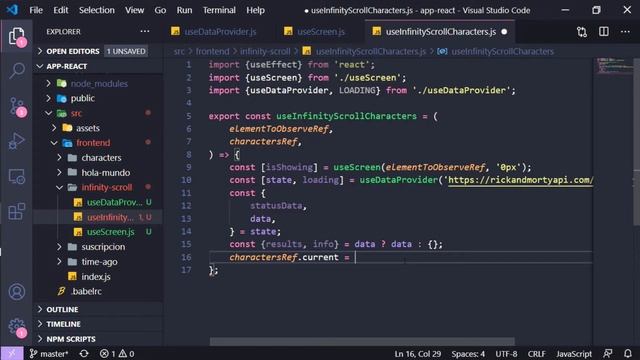640x360 pixels.
Task: Open the File menu
Action: click(36, 10)
